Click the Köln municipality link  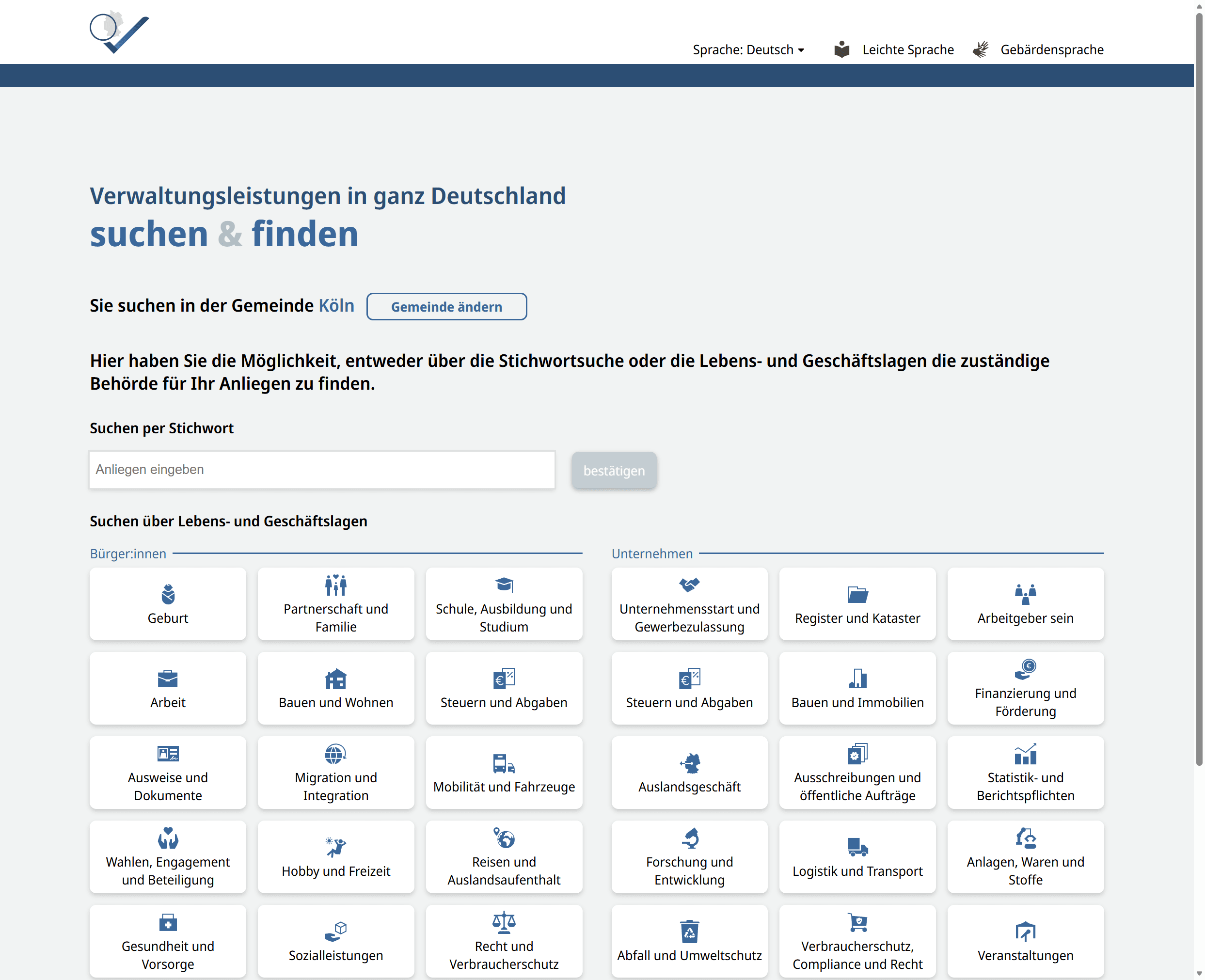[x=336, y=305]
